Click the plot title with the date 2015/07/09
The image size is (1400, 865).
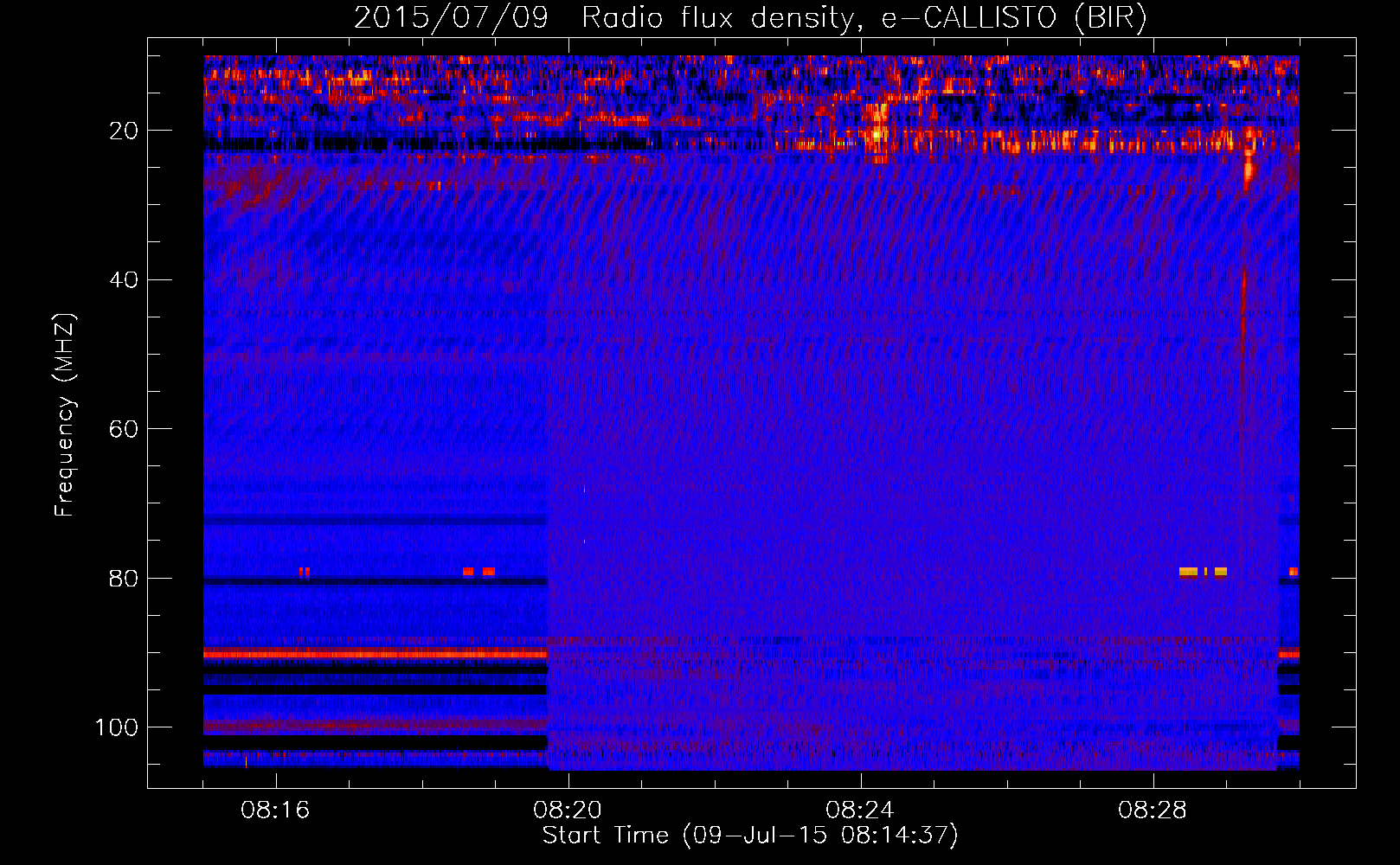tap(750, 17)
